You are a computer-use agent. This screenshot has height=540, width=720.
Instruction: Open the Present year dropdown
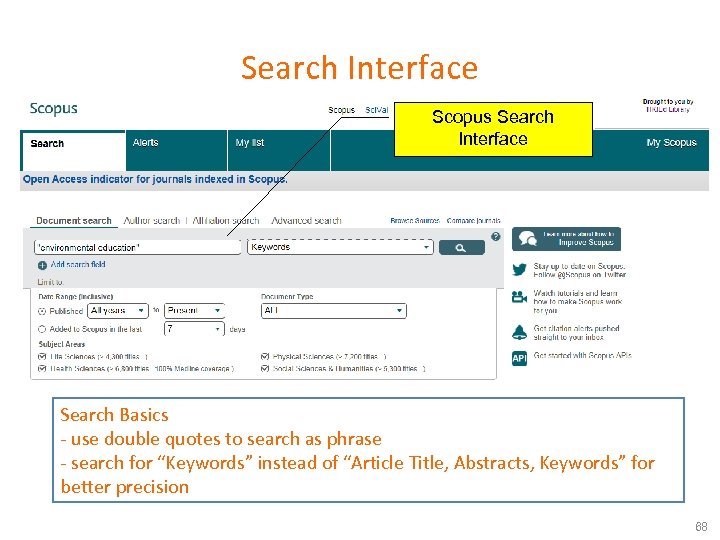click(x=194, y=311)
